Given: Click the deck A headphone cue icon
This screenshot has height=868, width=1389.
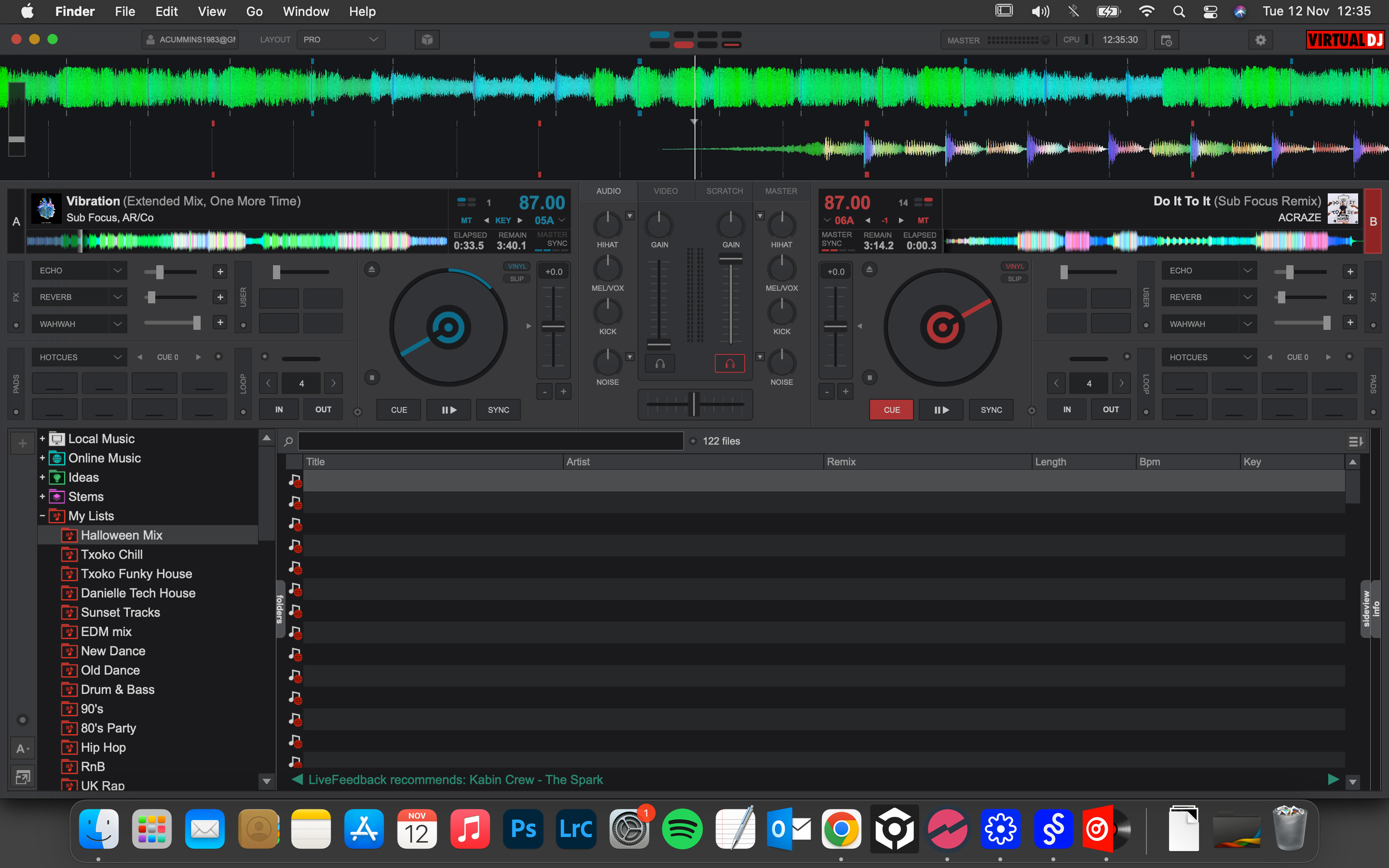Looking at the screenshot, I should tap(660, 364).
